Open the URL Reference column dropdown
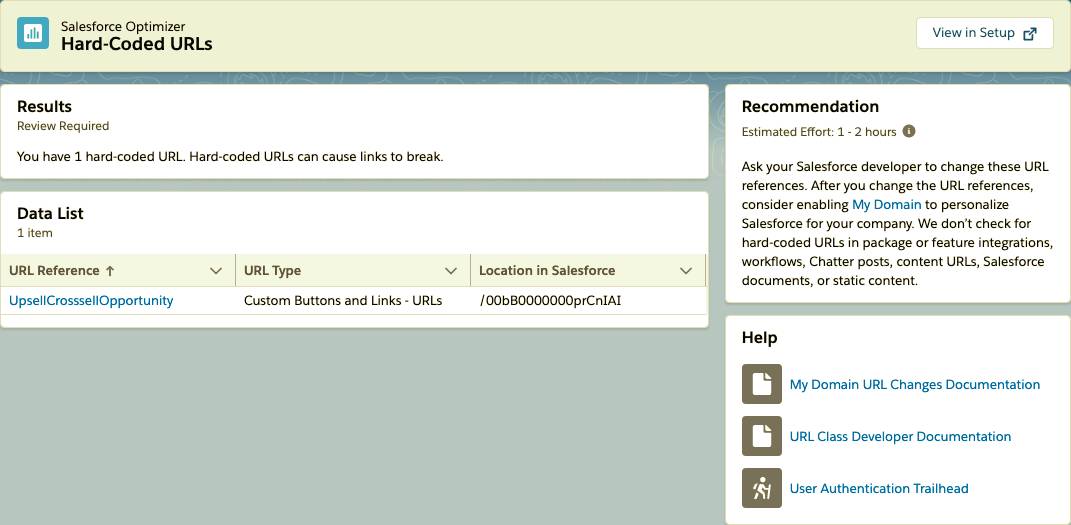The width and height of the screenshot is (1071, 525). click(x=216, y=271)
